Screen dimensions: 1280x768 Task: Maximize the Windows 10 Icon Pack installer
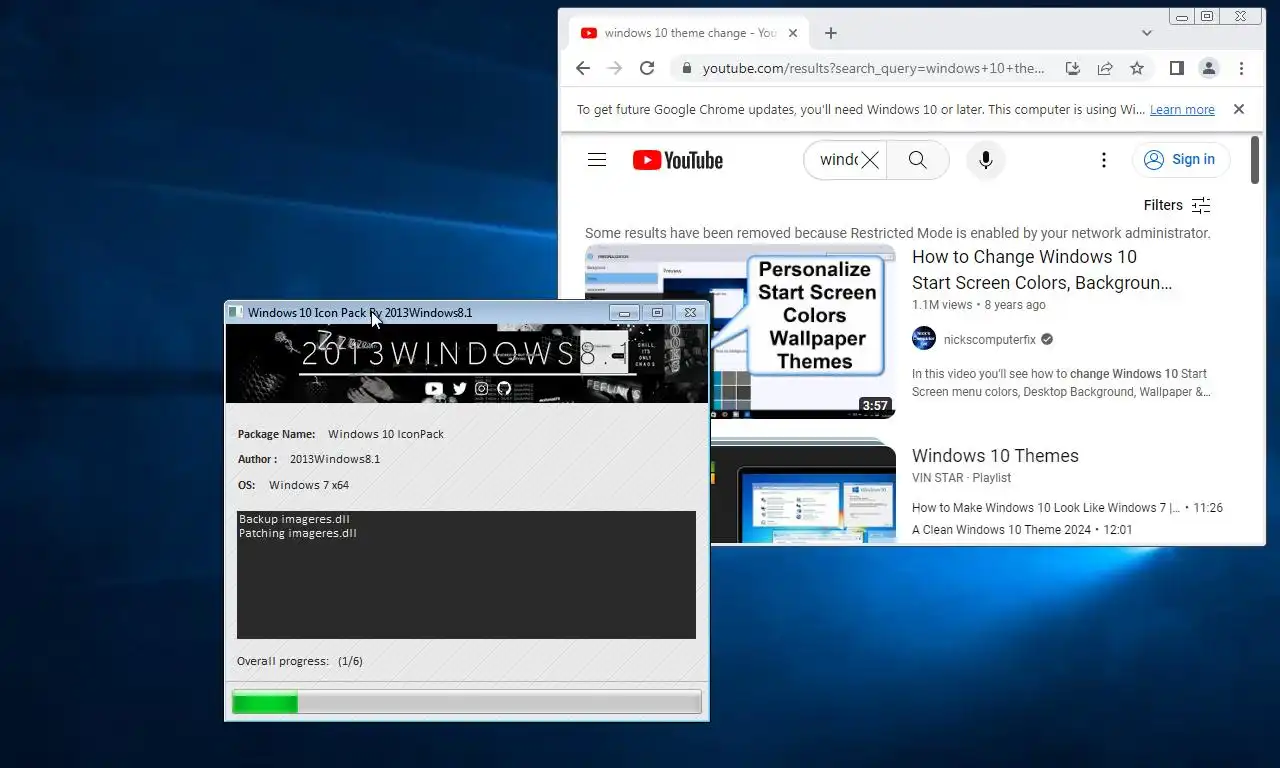click(657, 313)
